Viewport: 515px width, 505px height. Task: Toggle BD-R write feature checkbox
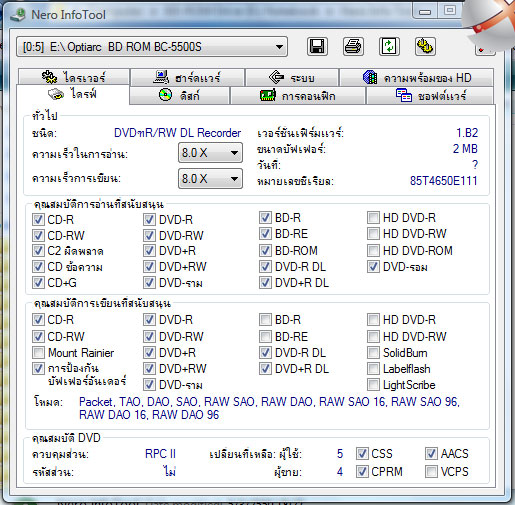point(265,320)
